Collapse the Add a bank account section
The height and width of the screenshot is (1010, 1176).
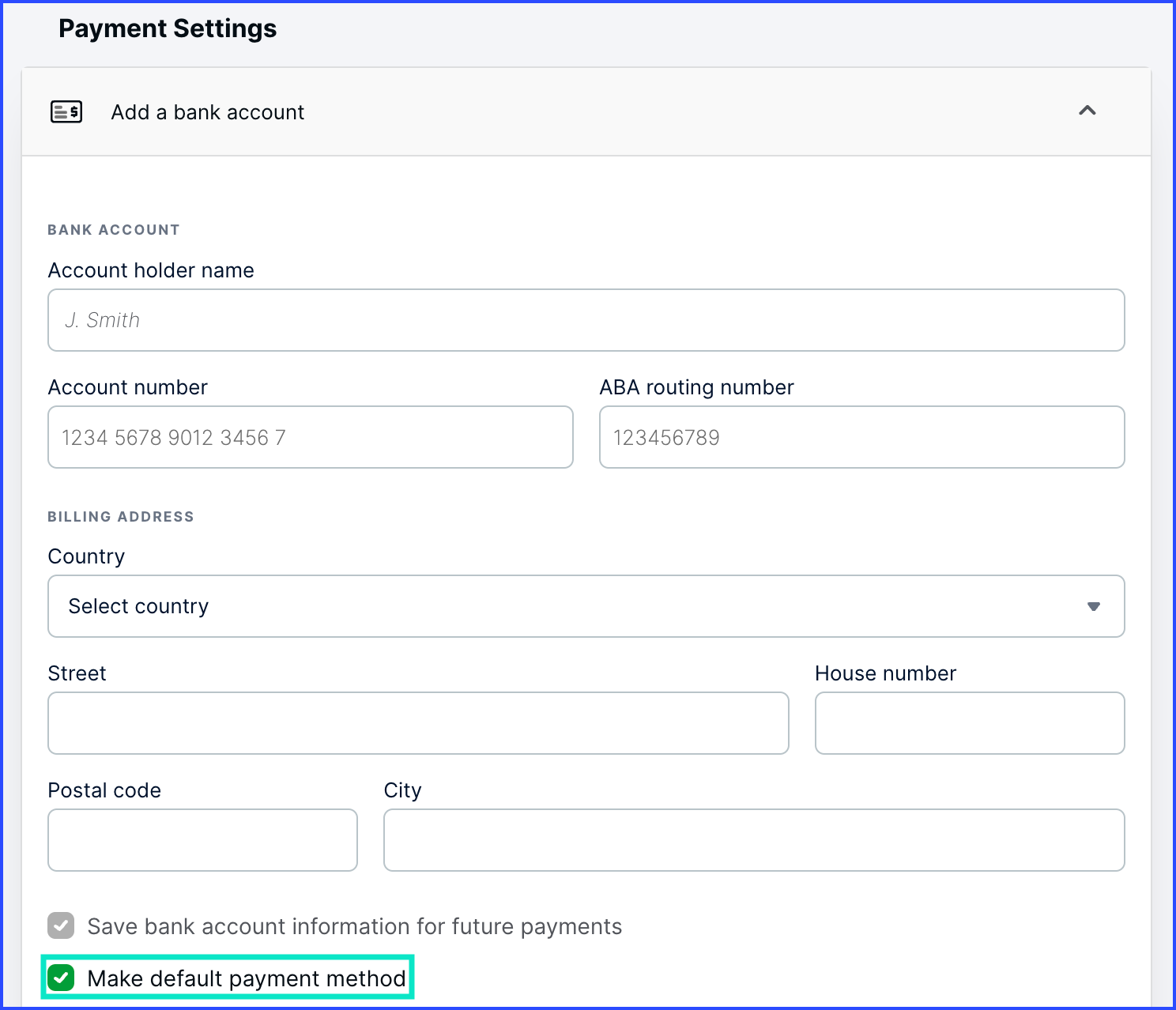pos(1087,111)
